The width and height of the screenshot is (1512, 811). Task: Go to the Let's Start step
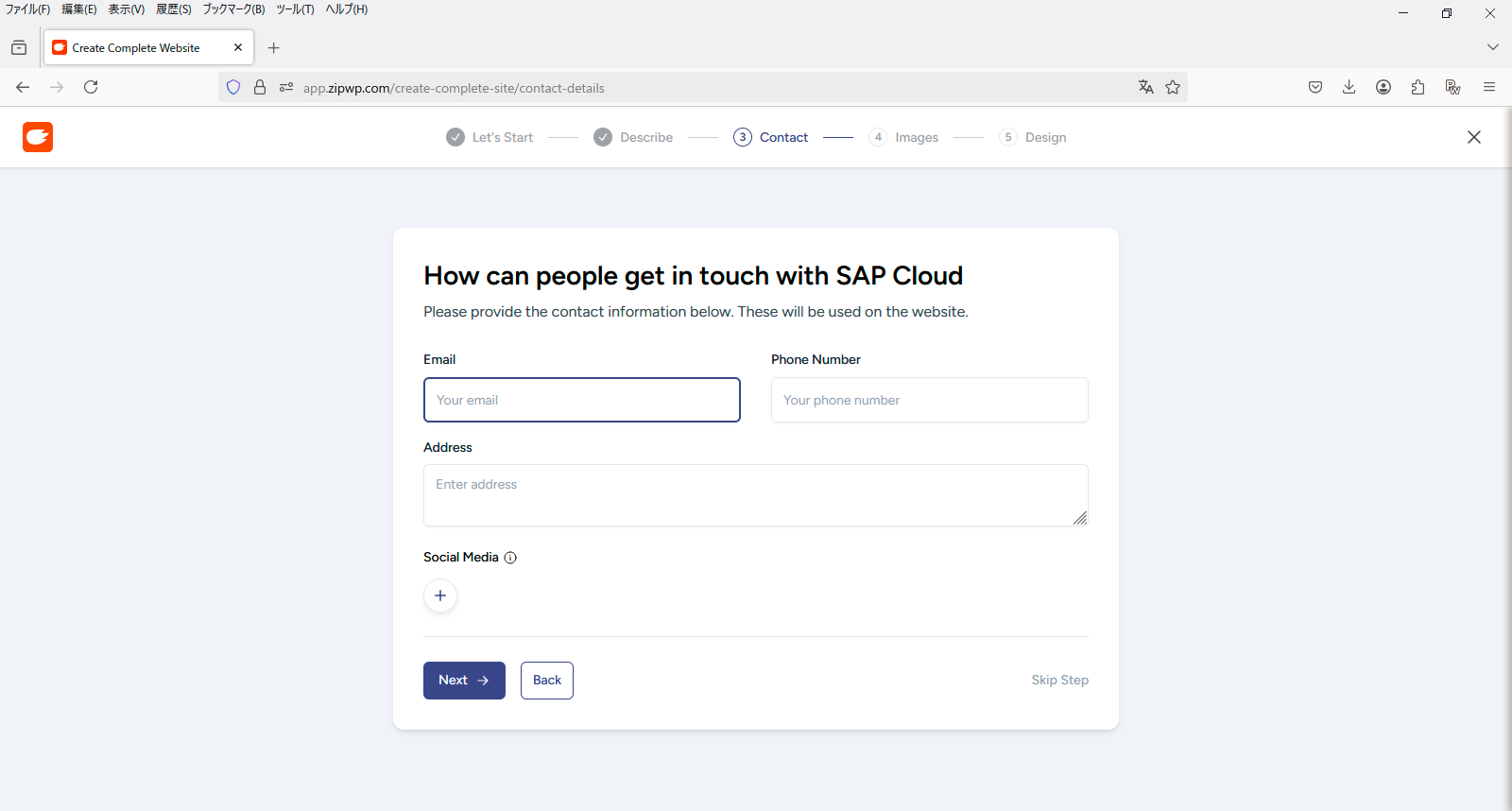coord(490,137)
